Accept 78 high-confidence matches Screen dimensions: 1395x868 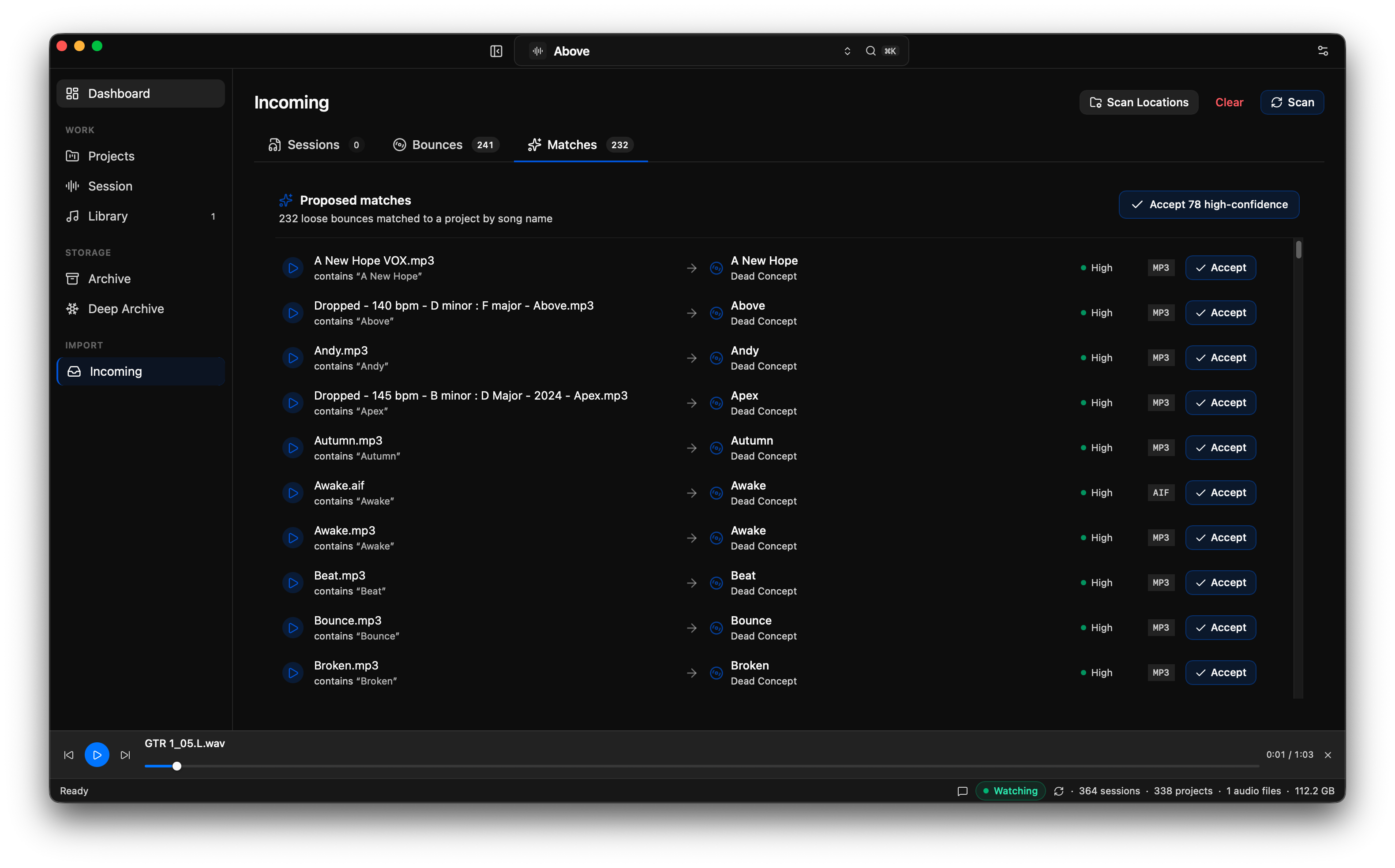1208,204
